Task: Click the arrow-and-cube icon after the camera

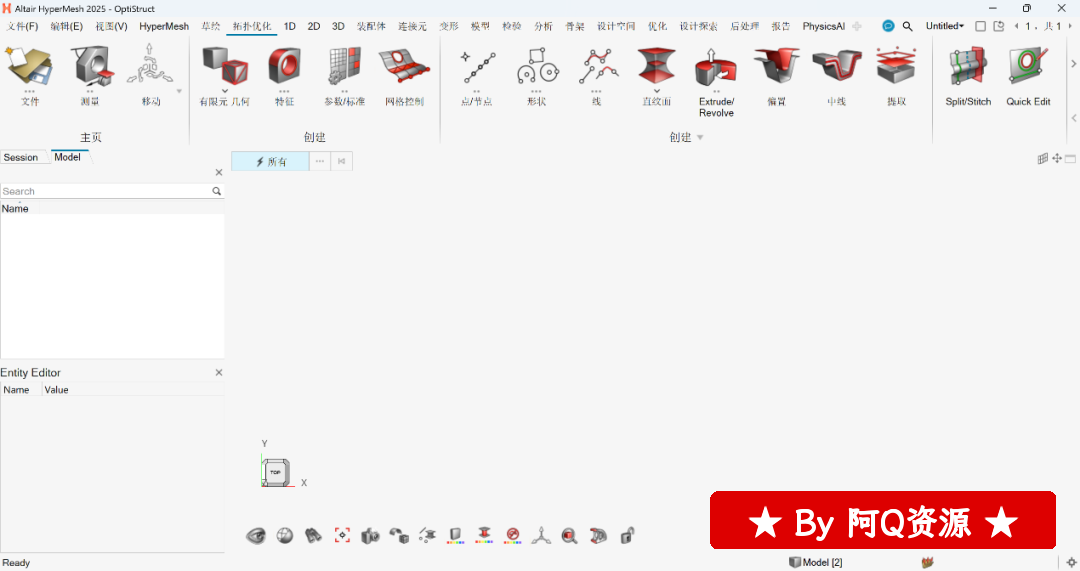Action: 399,535
